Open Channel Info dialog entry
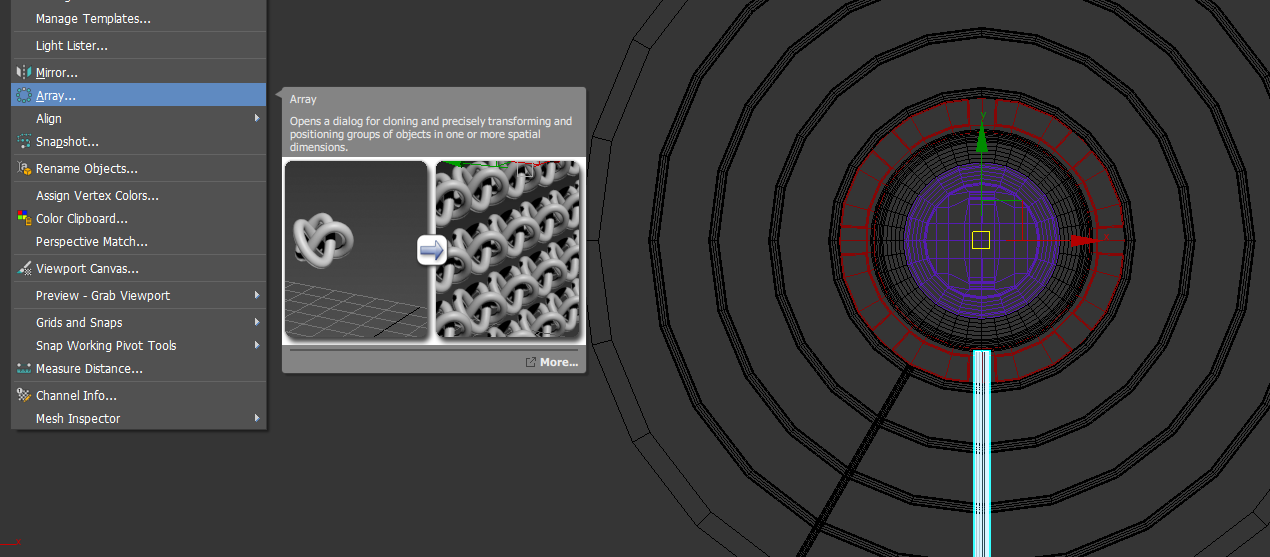Screen dimensions: 1270x557 point(138,395)
